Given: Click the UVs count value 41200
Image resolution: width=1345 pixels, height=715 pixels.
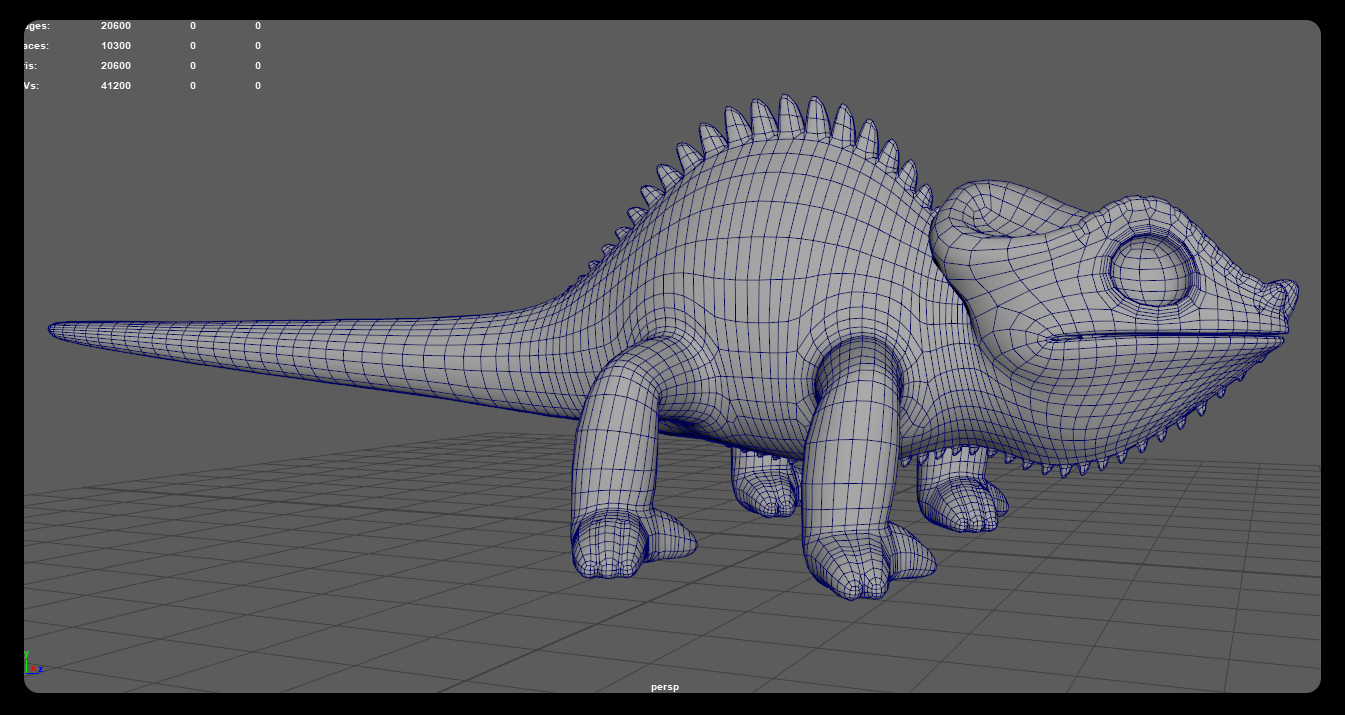Looking at the screenshot, I should point(115,86).
